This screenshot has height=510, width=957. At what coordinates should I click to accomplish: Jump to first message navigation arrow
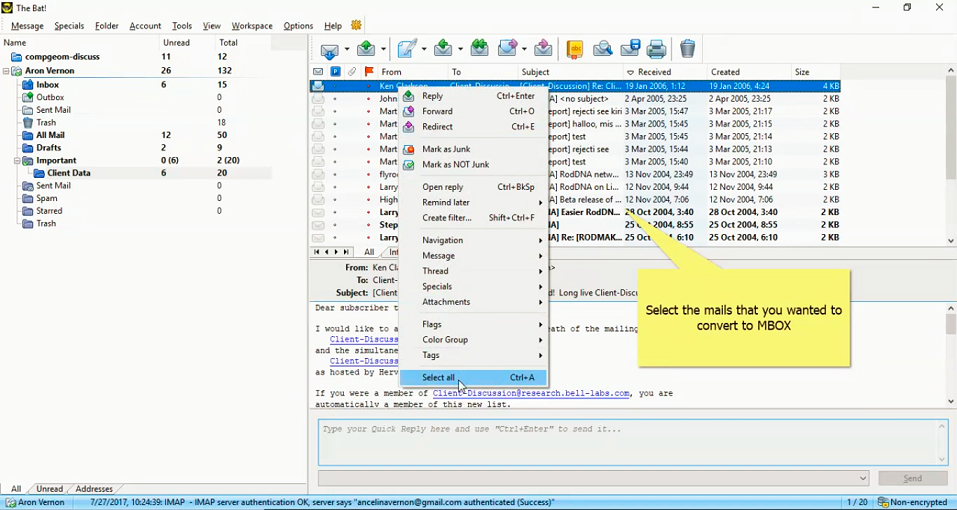click(x=317, y=252)
